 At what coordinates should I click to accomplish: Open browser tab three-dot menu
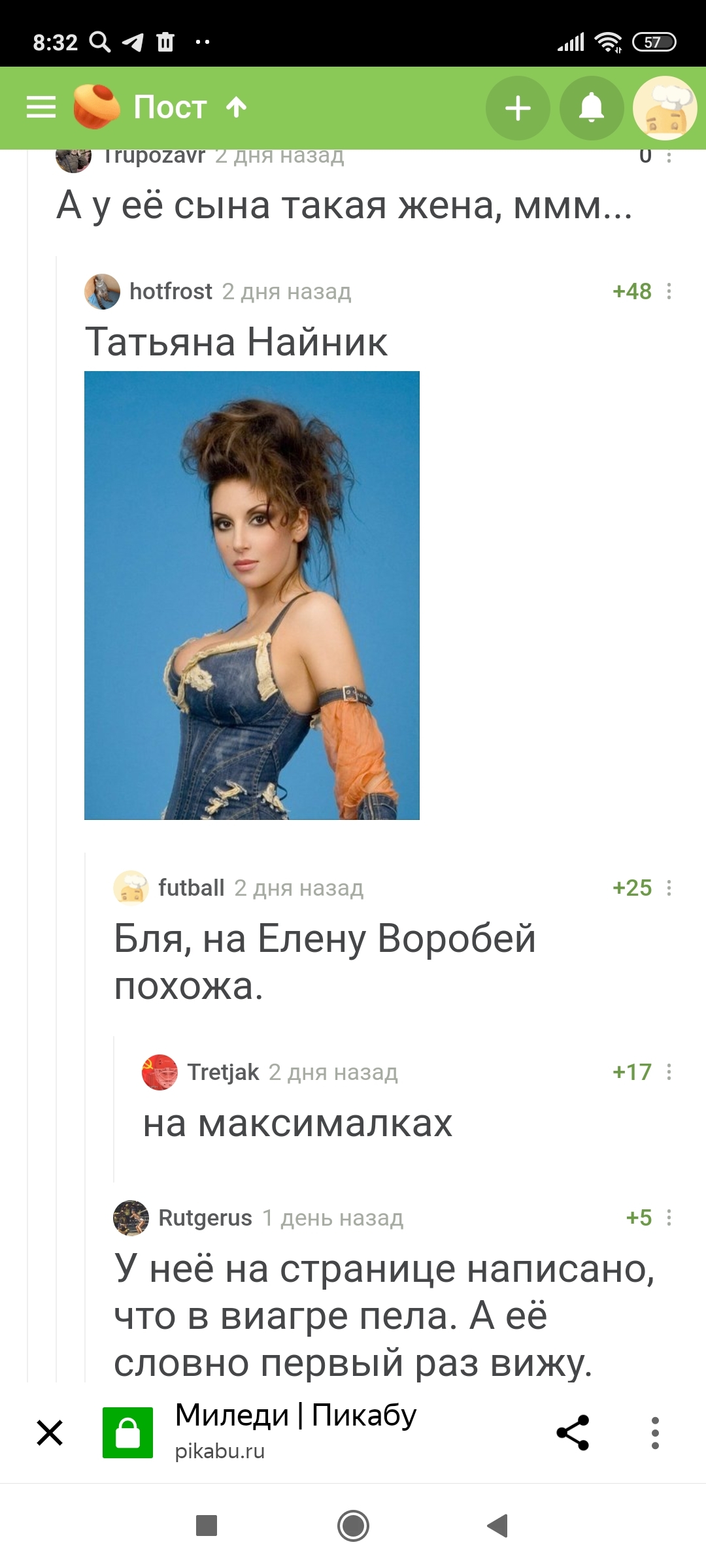(x=655, y=1433)
